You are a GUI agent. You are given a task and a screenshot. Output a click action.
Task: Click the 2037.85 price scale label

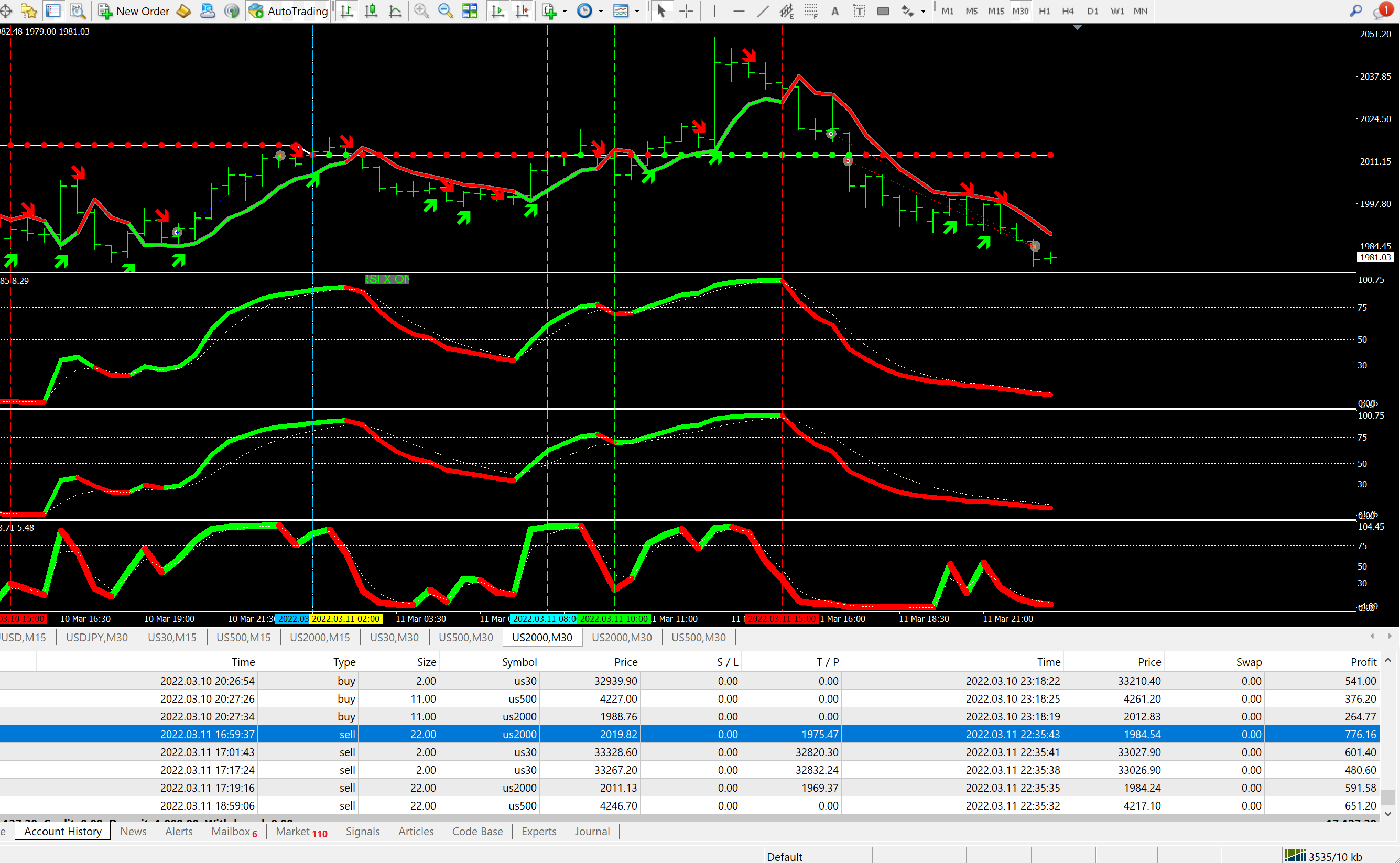coord(1375,77)
